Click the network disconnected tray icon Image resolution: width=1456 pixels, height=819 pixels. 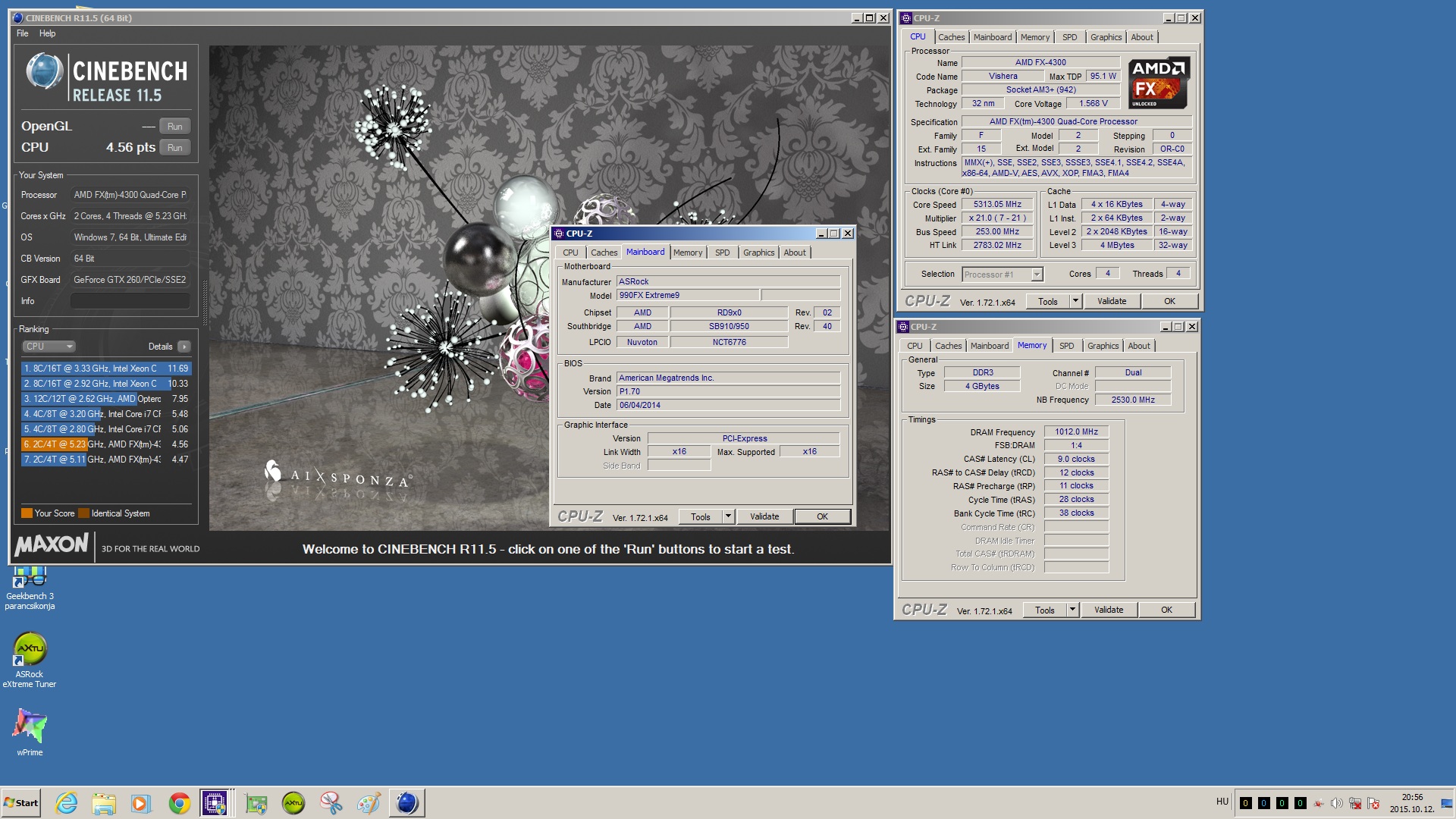[x=1354, y=803]
